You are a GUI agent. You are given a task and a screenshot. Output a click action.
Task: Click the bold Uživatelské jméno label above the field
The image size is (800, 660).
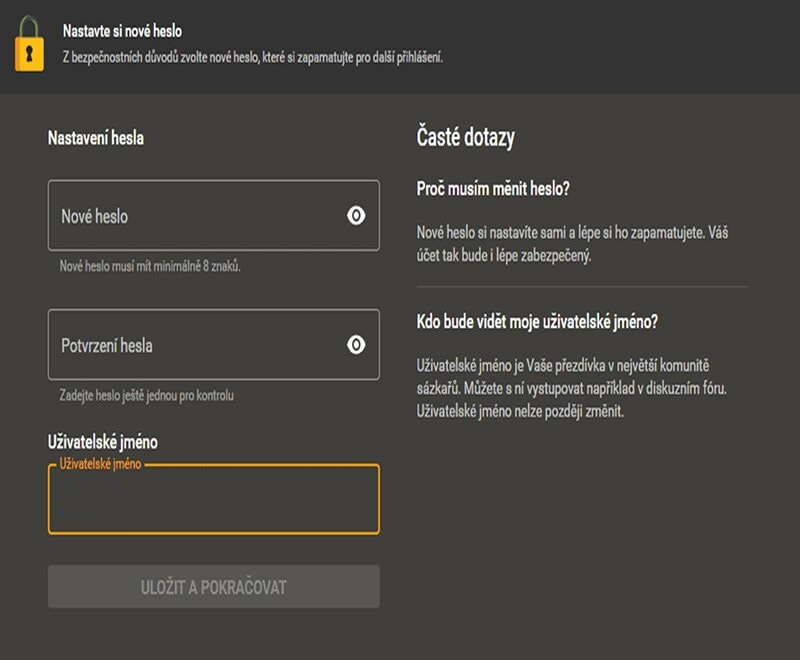coord(102,441)
